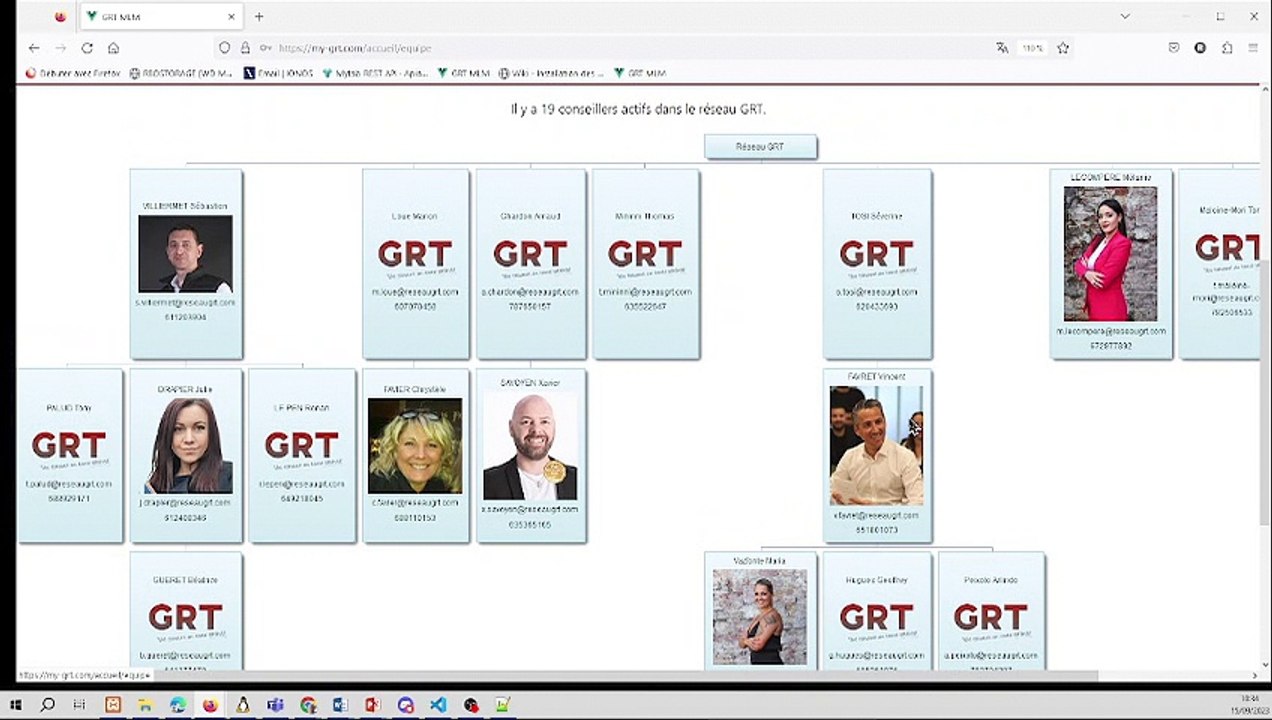The height and width of the screenshot is (720, 1272).
Task: Select the LE PEN Ronan advisor card
Action: pyautogui.click(x=301, y=455)
